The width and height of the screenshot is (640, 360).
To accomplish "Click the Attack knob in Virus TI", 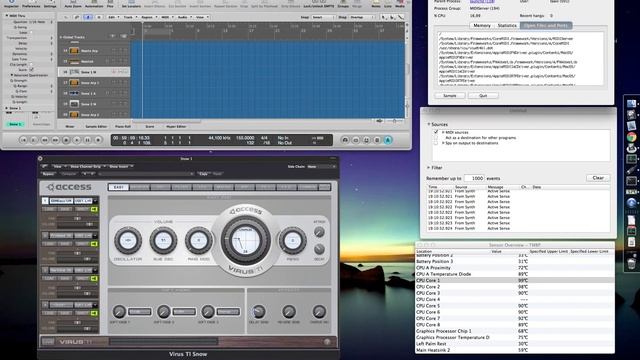I will [319, 232].
